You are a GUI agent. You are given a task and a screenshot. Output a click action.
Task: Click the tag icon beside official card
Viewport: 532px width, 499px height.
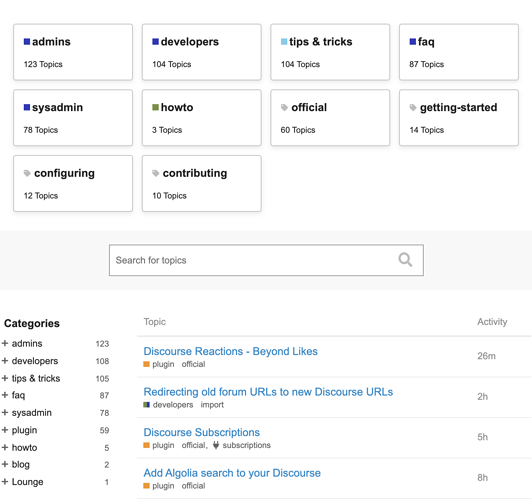[284, 108]
